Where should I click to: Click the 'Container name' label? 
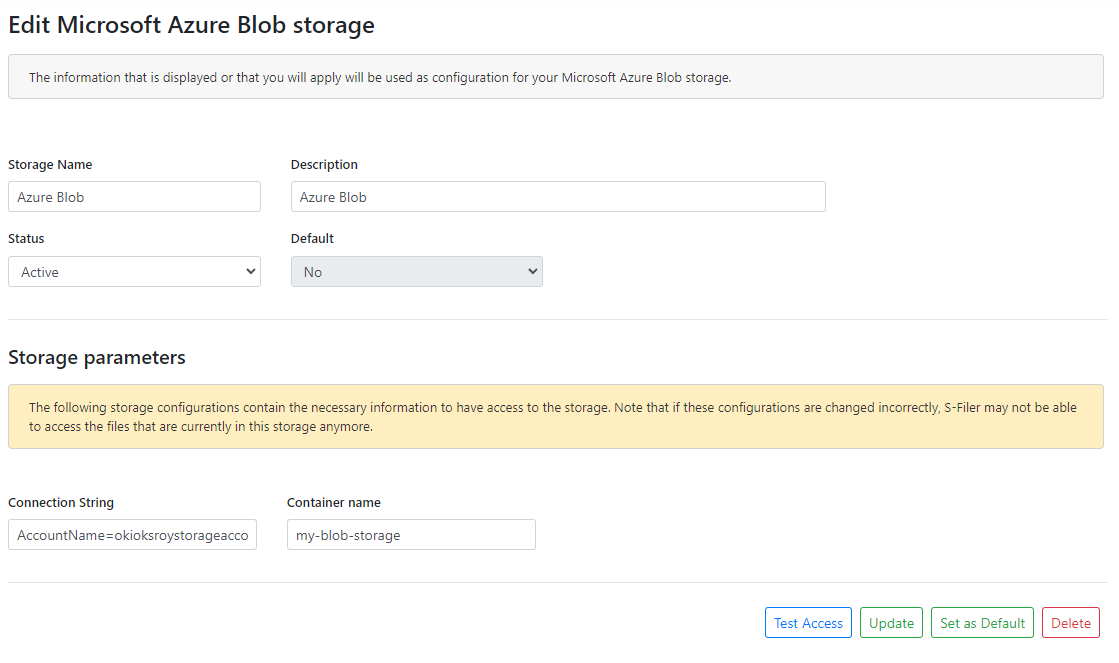click(x=333, y=502)
